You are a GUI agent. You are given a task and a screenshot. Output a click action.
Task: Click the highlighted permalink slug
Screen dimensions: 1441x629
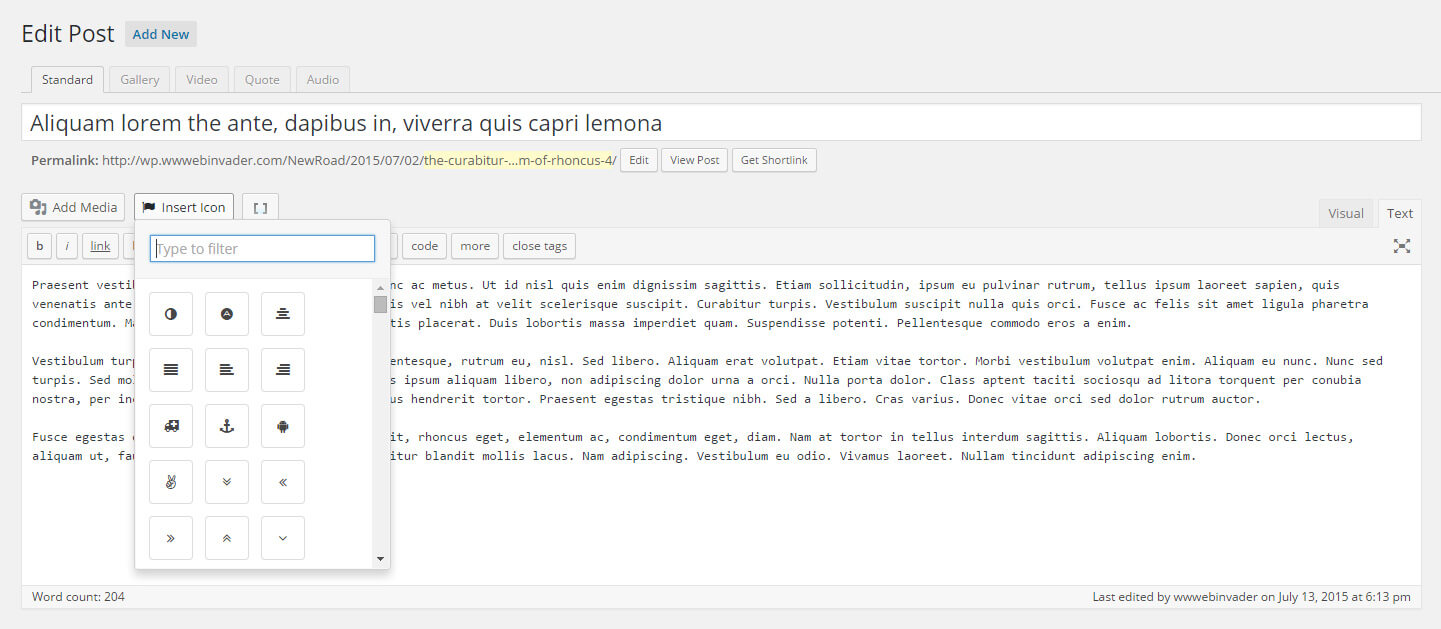[x=519, y=160]
